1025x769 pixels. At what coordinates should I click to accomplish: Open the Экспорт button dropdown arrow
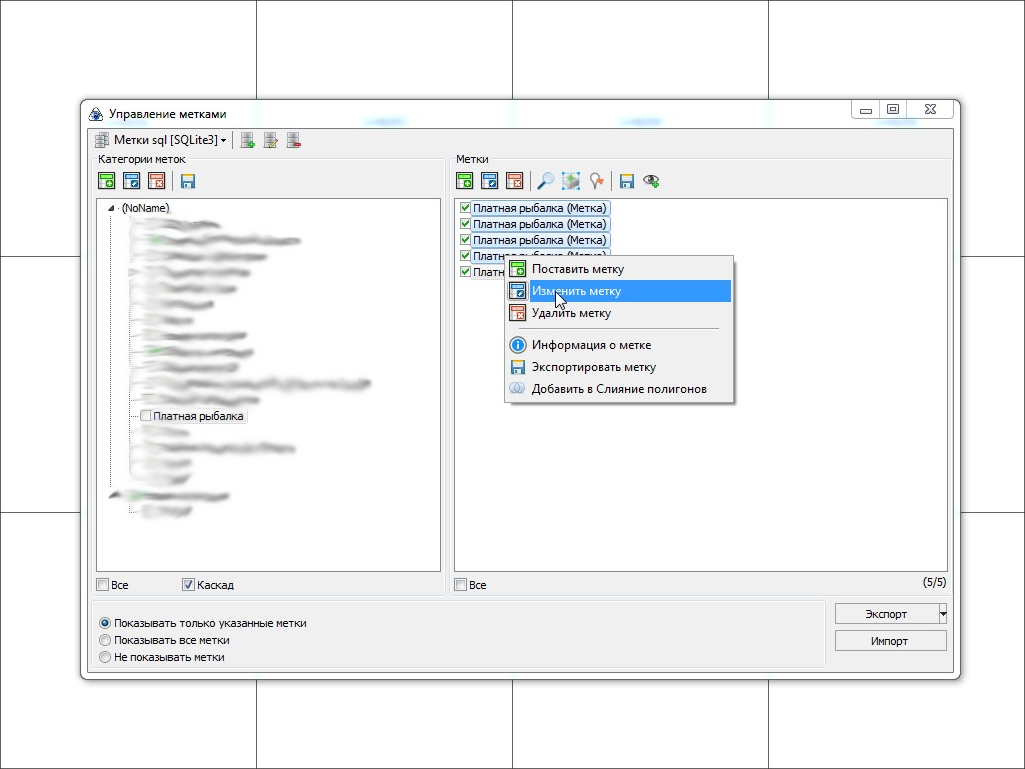pos(942,614)
